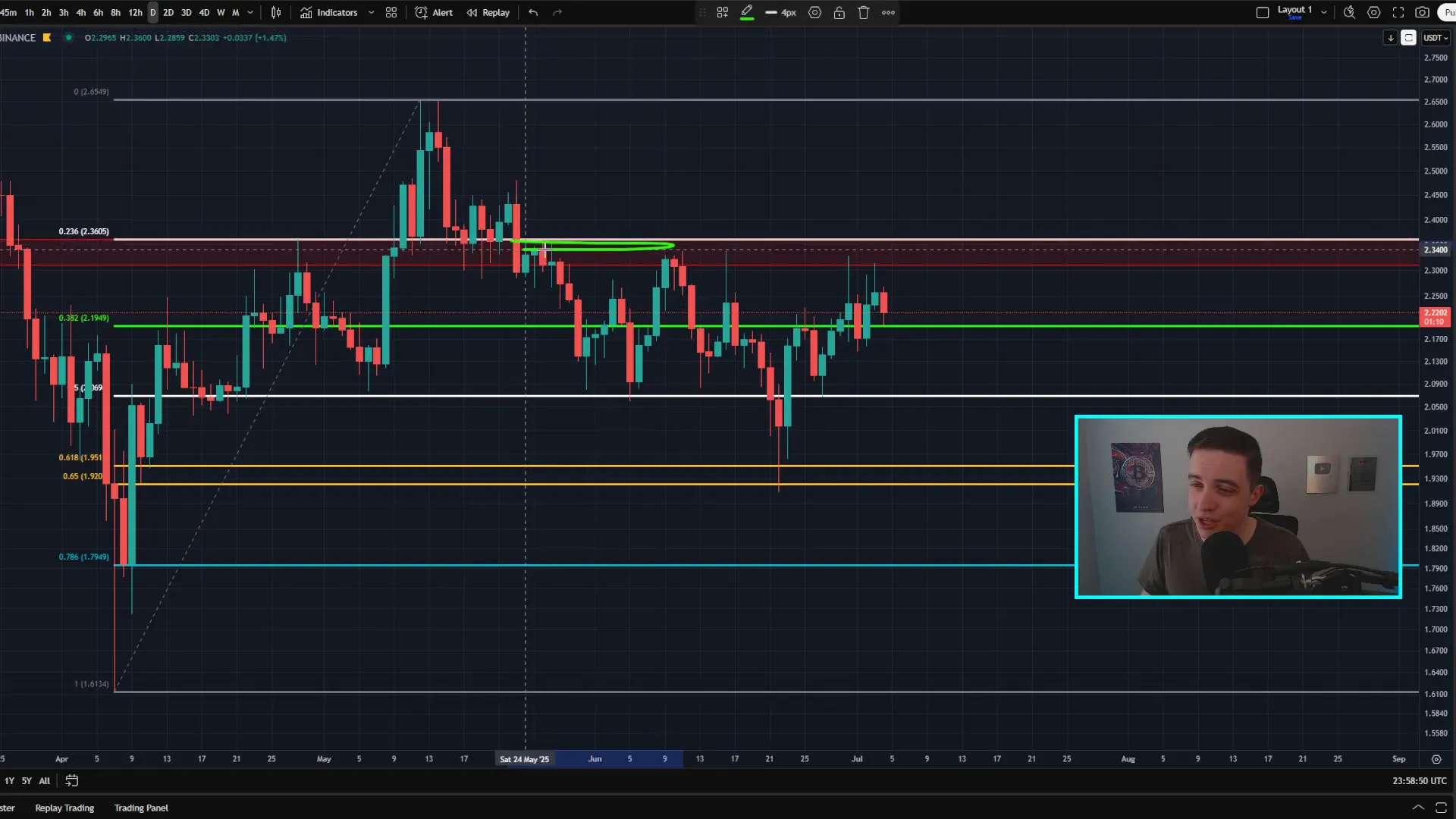Undo the last chart action
Image resolution: width=1456 pixels, height=819 pixels.
[533, 12]
